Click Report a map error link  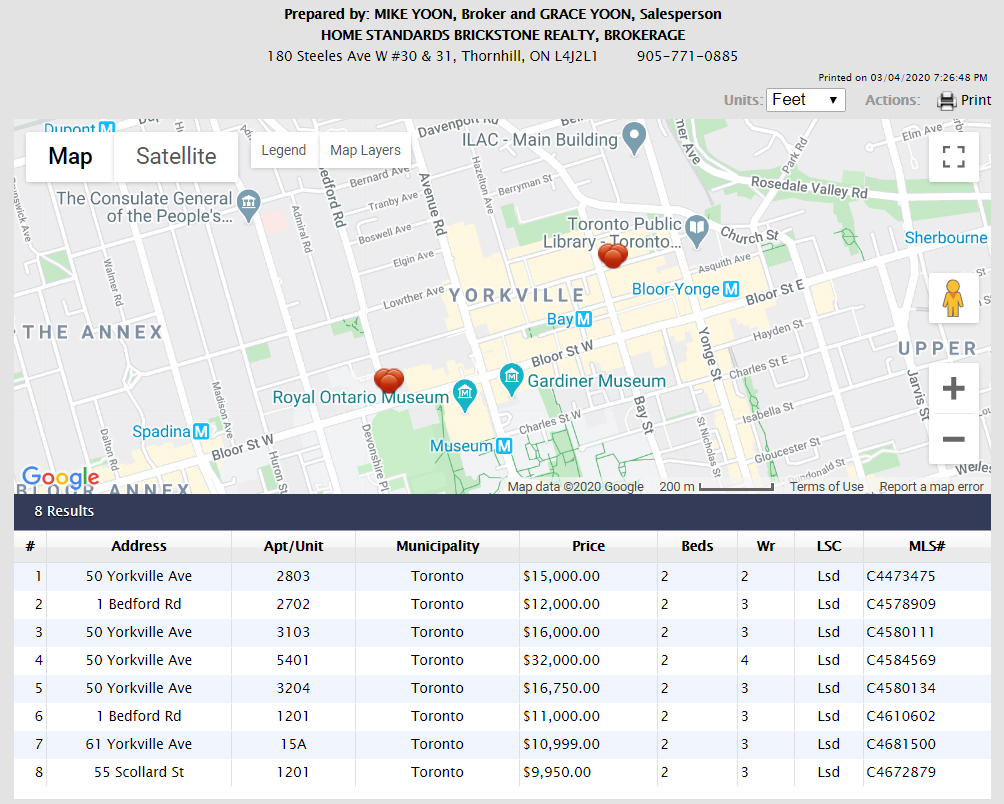(x=931, y=486)
